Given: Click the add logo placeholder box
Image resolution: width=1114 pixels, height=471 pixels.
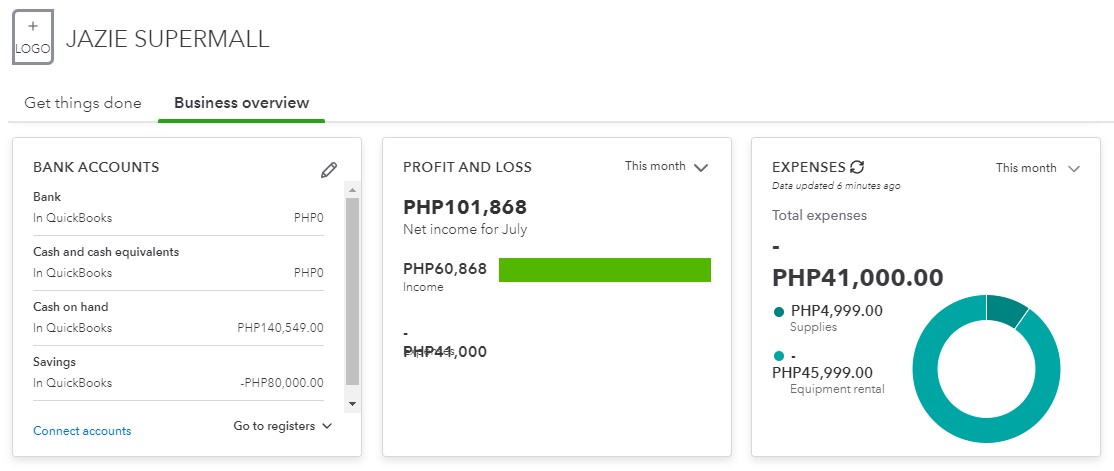Looking at the screenshot, I should point(32,39).
